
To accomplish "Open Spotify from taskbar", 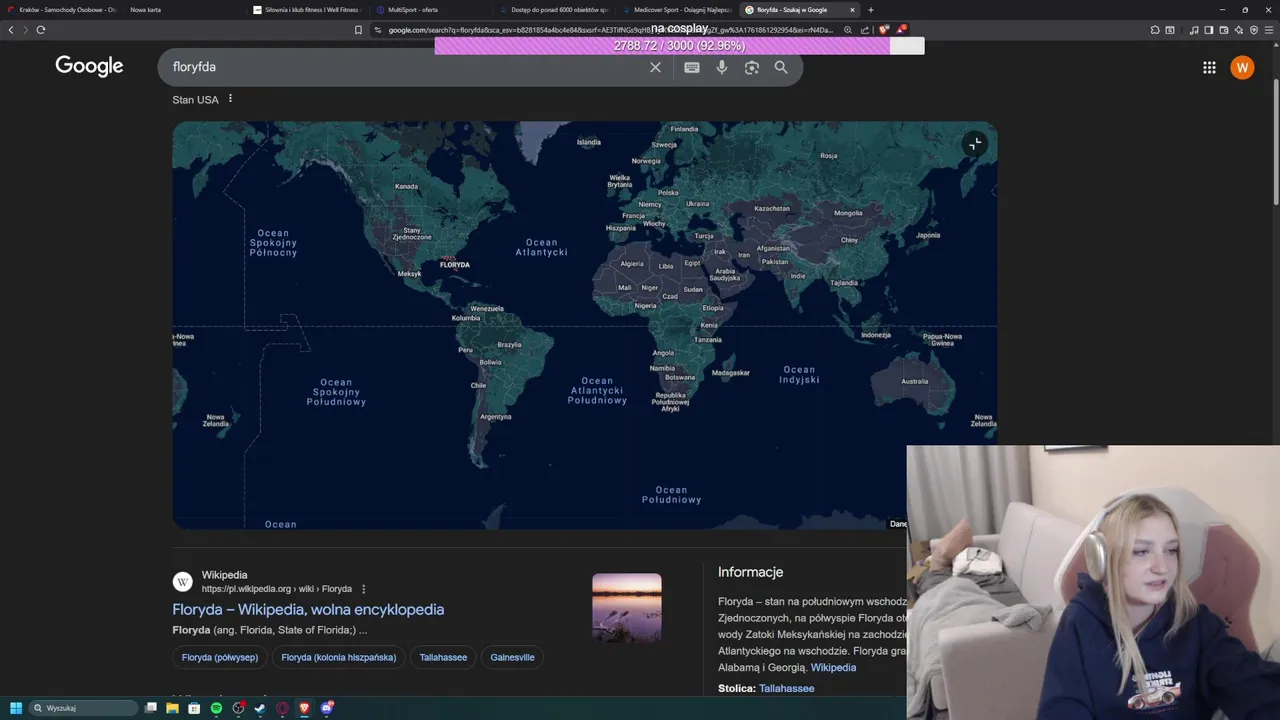I will [x=216, y=708].
